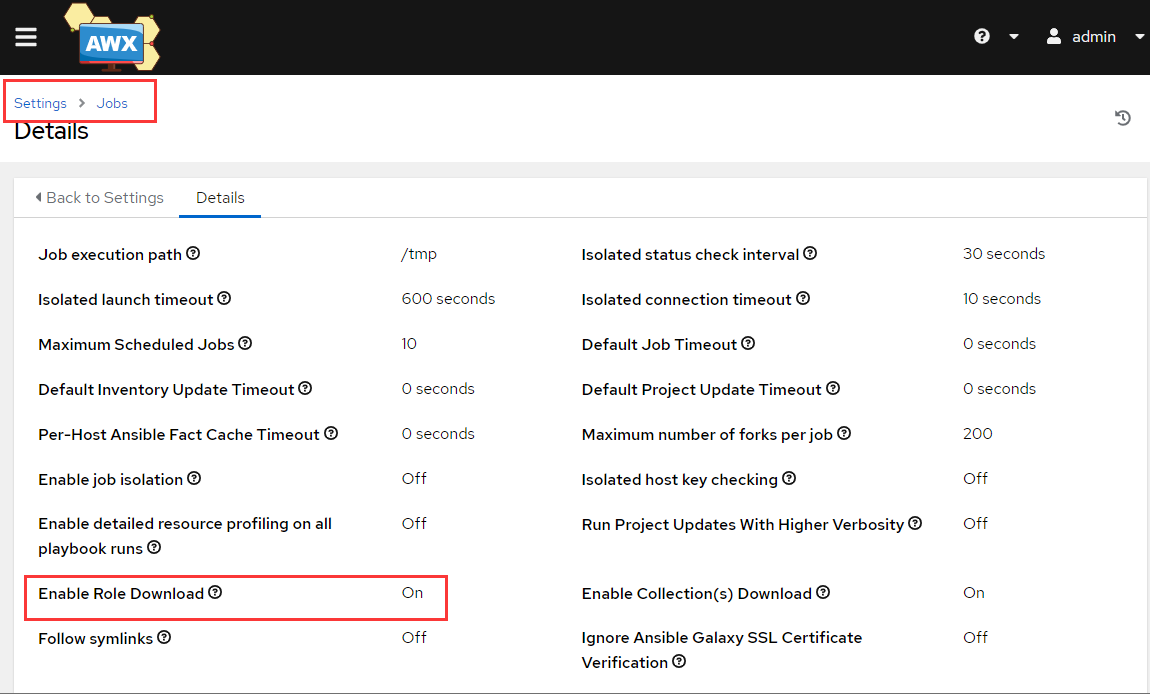Show help for Ignore Galaxy SSL Verification

pos(679,661)
